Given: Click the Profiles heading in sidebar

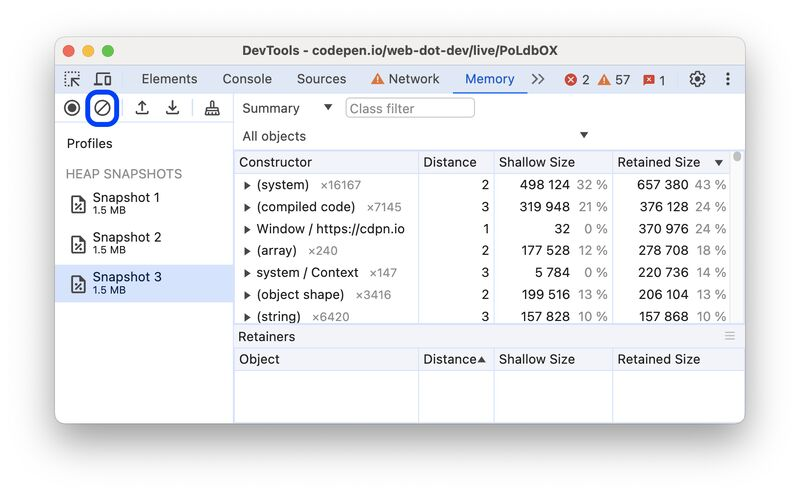Looking at the screenshot, I should (x=89, y=143).
